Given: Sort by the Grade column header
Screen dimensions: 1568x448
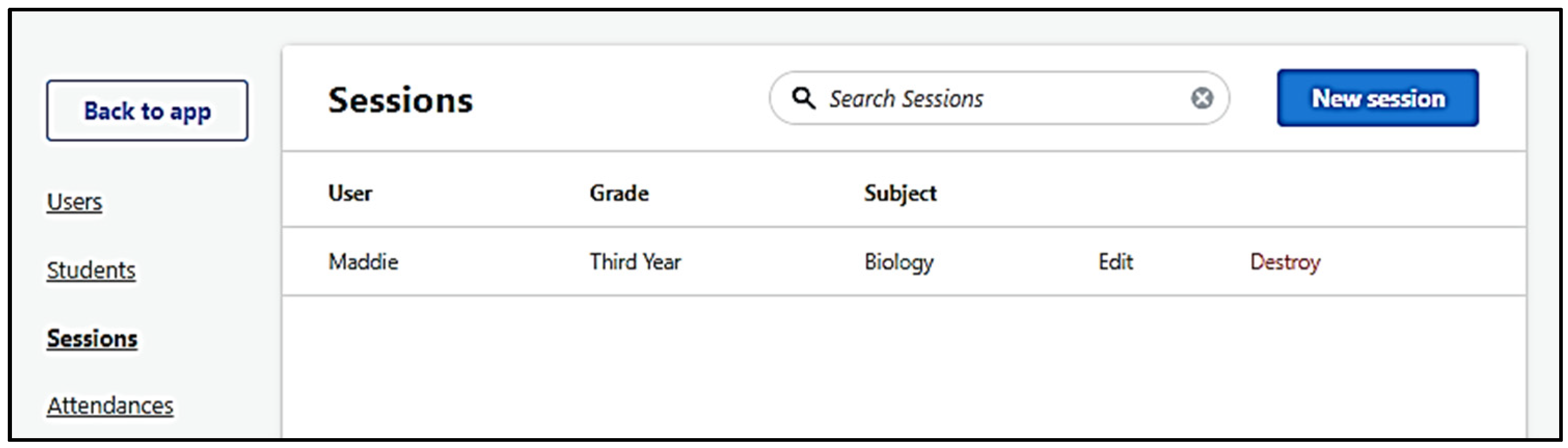Looking at the screenshot, I should [x=619, y=193].
